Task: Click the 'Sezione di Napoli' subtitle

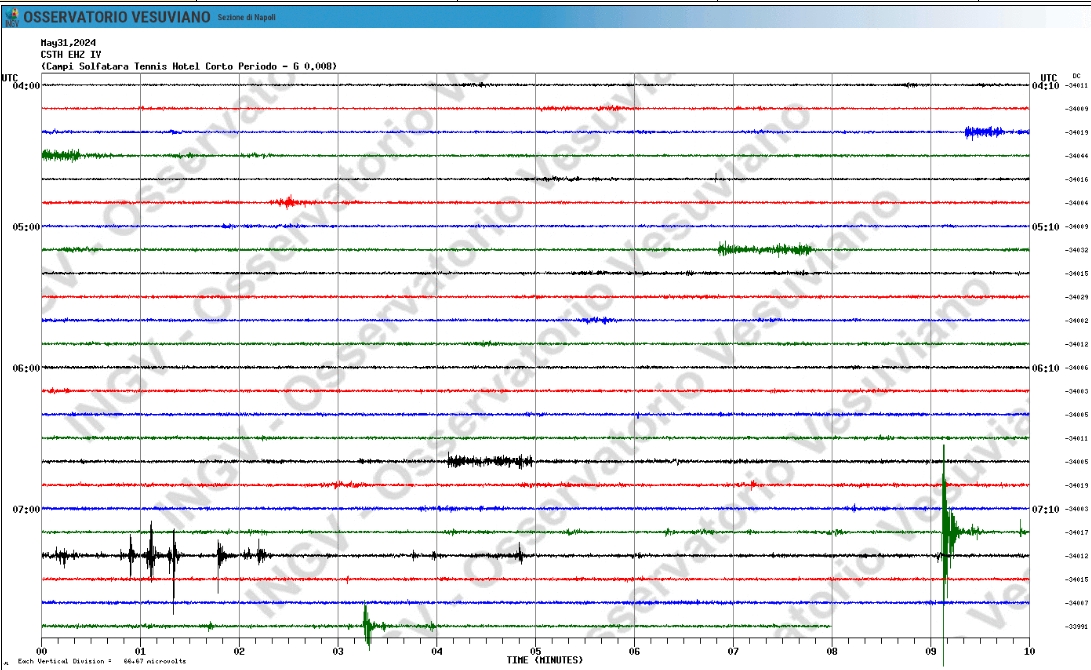Action: click(x=246, y=17)
